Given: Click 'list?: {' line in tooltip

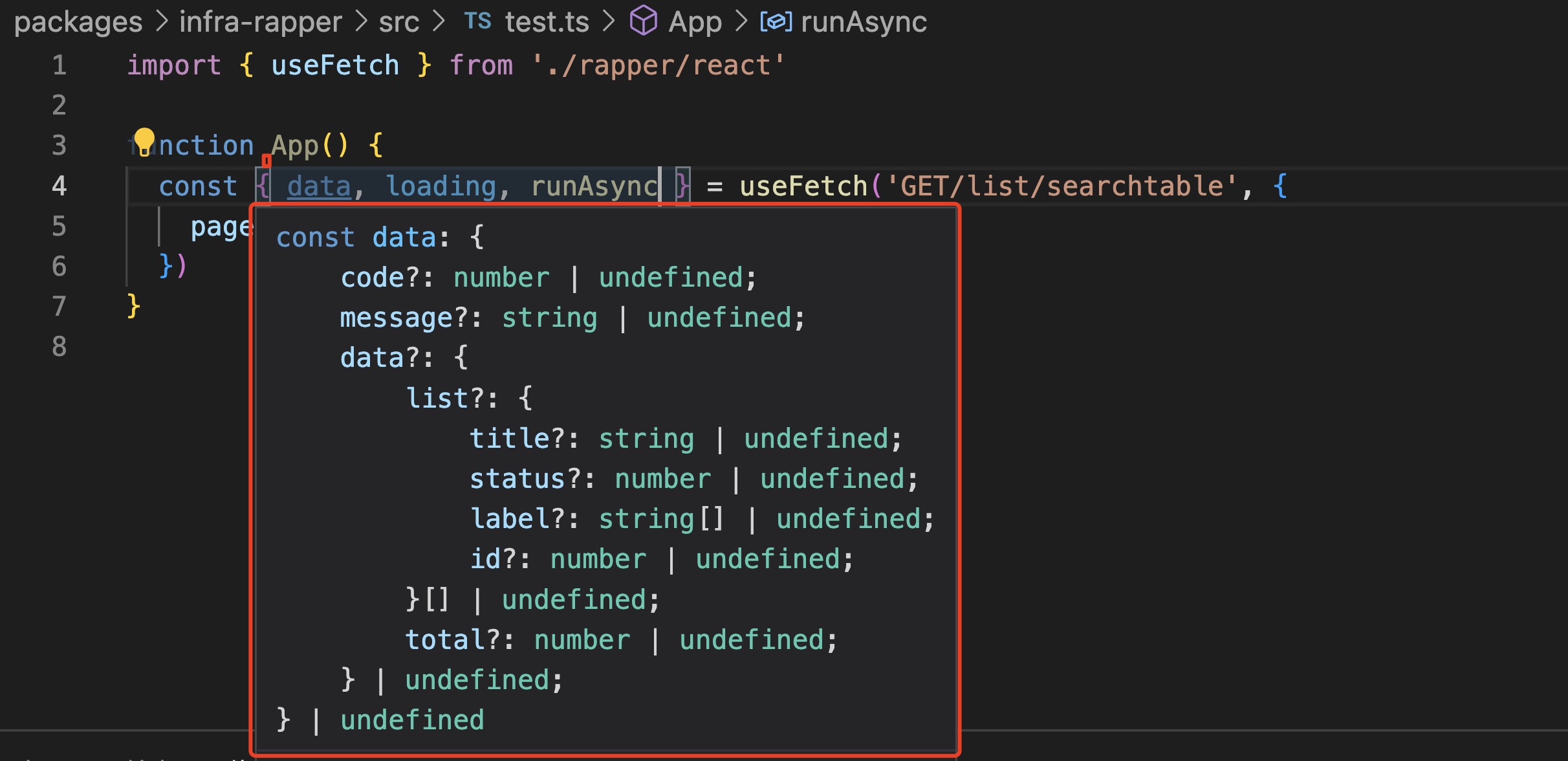Looking at the screenshot, I should (x=469, y=399).
